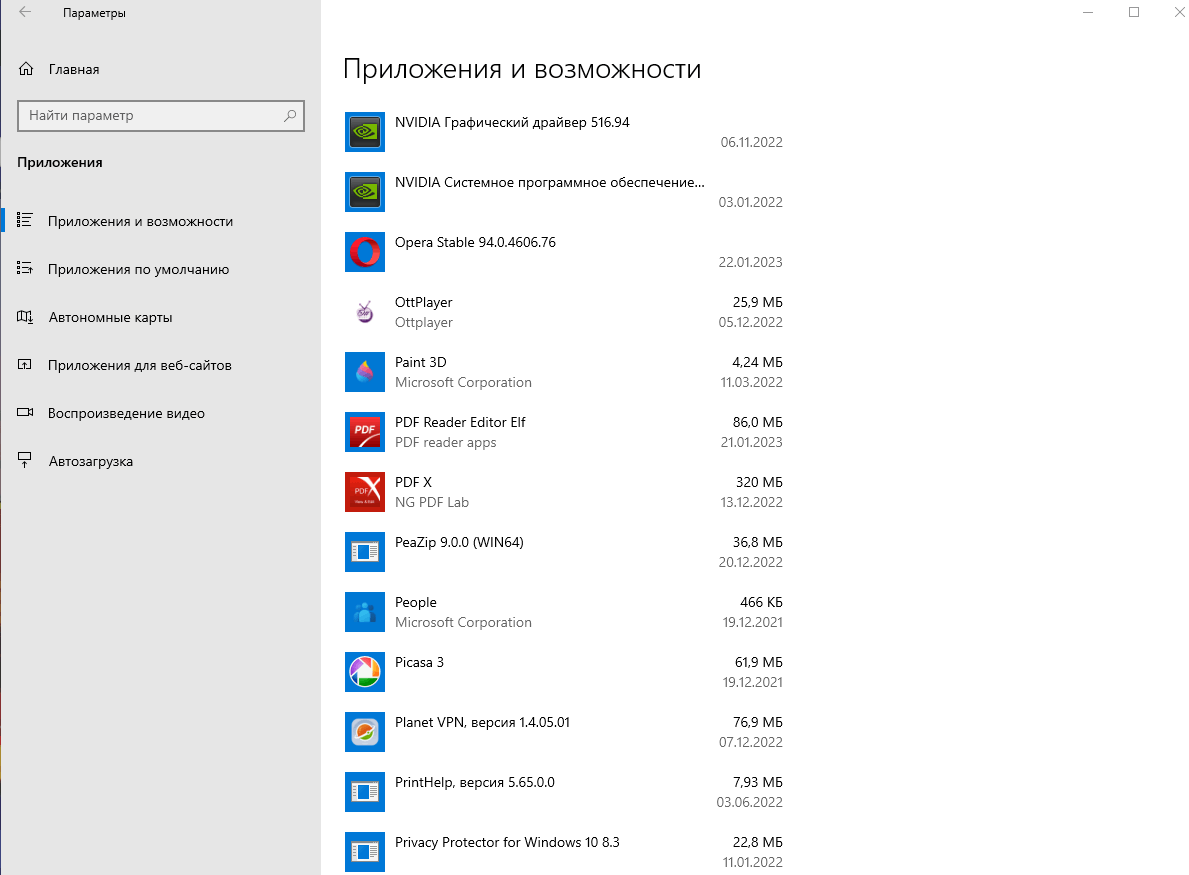Click the Paint 3D app icon
Image resolution: width=1189 pixels, height=875 pixels.
(x=365, y=372)
